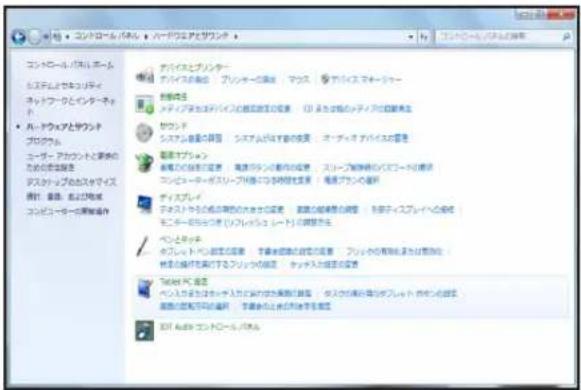Click 画面の回転方向の選択 link
Image resolution: width=581 pixels, height=390 pixels.
(194, 307)
